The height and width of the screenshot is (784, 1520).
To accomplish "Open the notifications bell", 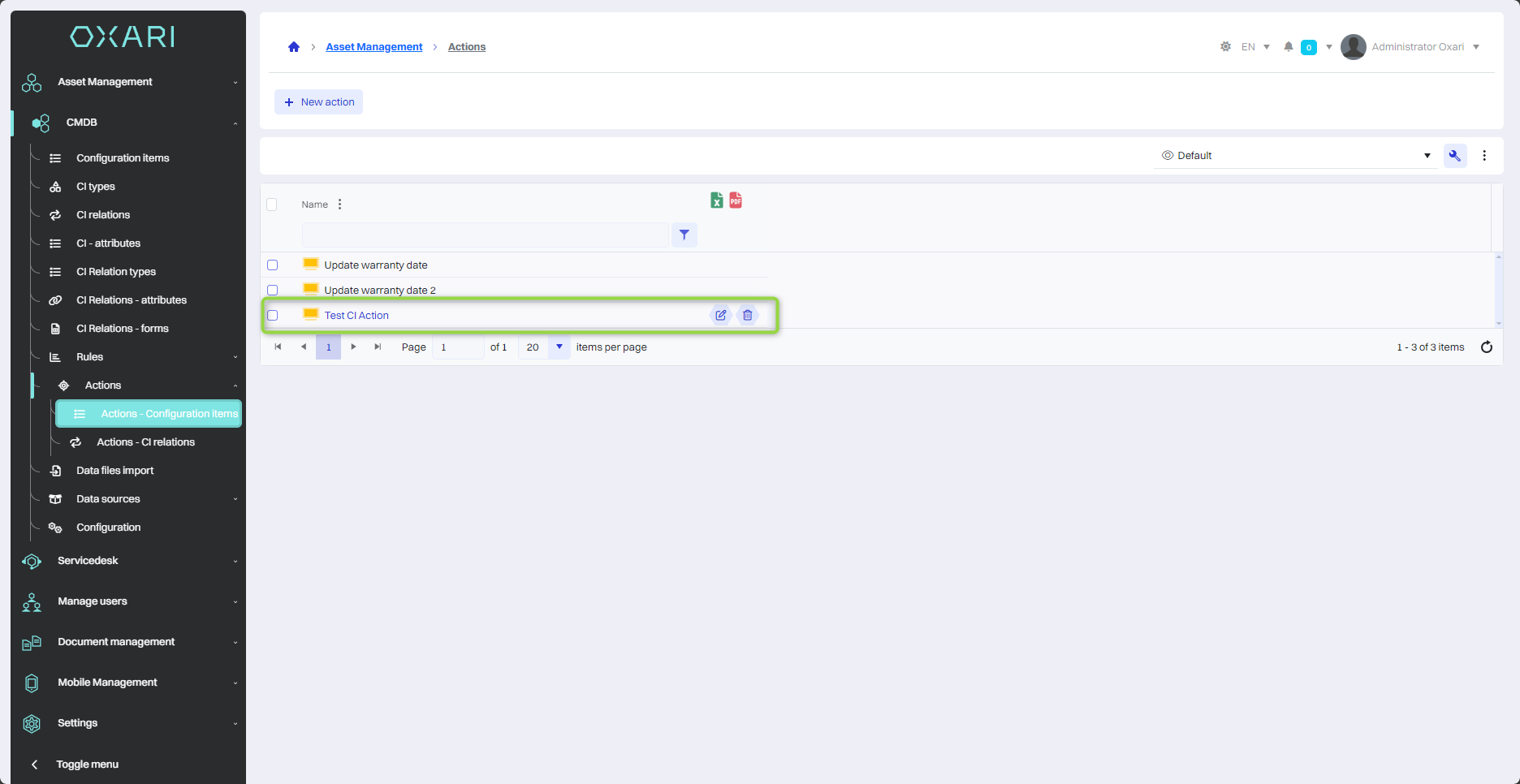I will click(1288, 47).
